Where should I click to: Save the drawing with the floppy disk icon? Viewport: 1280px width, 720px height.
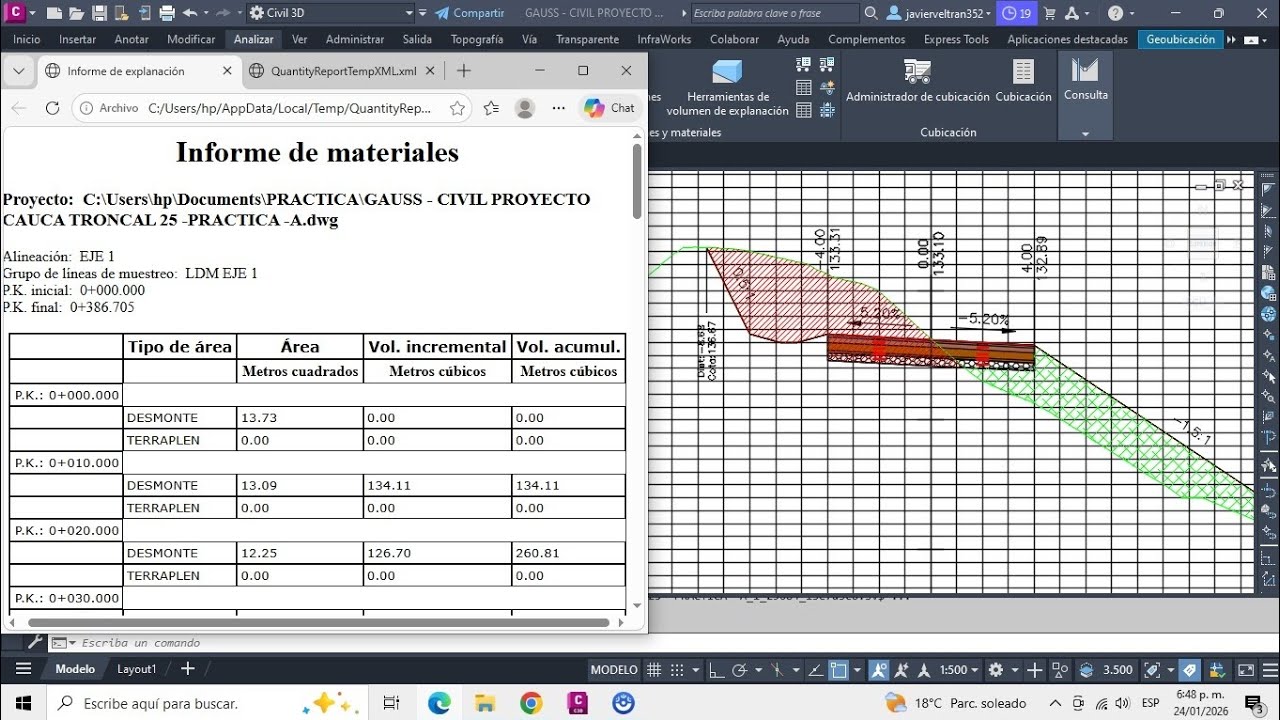[x=98, y=13]
